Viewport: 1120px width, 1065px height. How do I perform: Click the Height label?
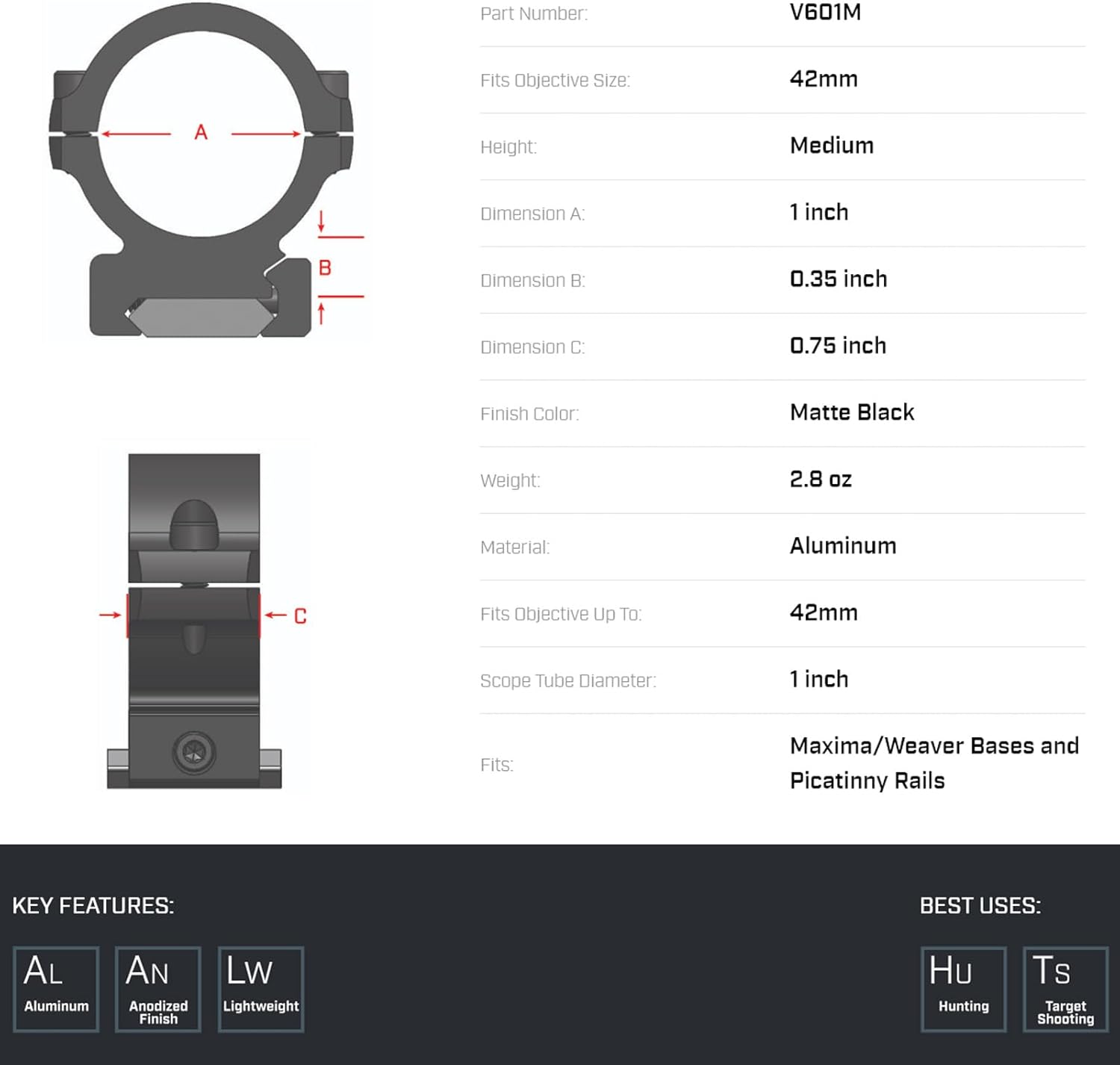point(508,147)
